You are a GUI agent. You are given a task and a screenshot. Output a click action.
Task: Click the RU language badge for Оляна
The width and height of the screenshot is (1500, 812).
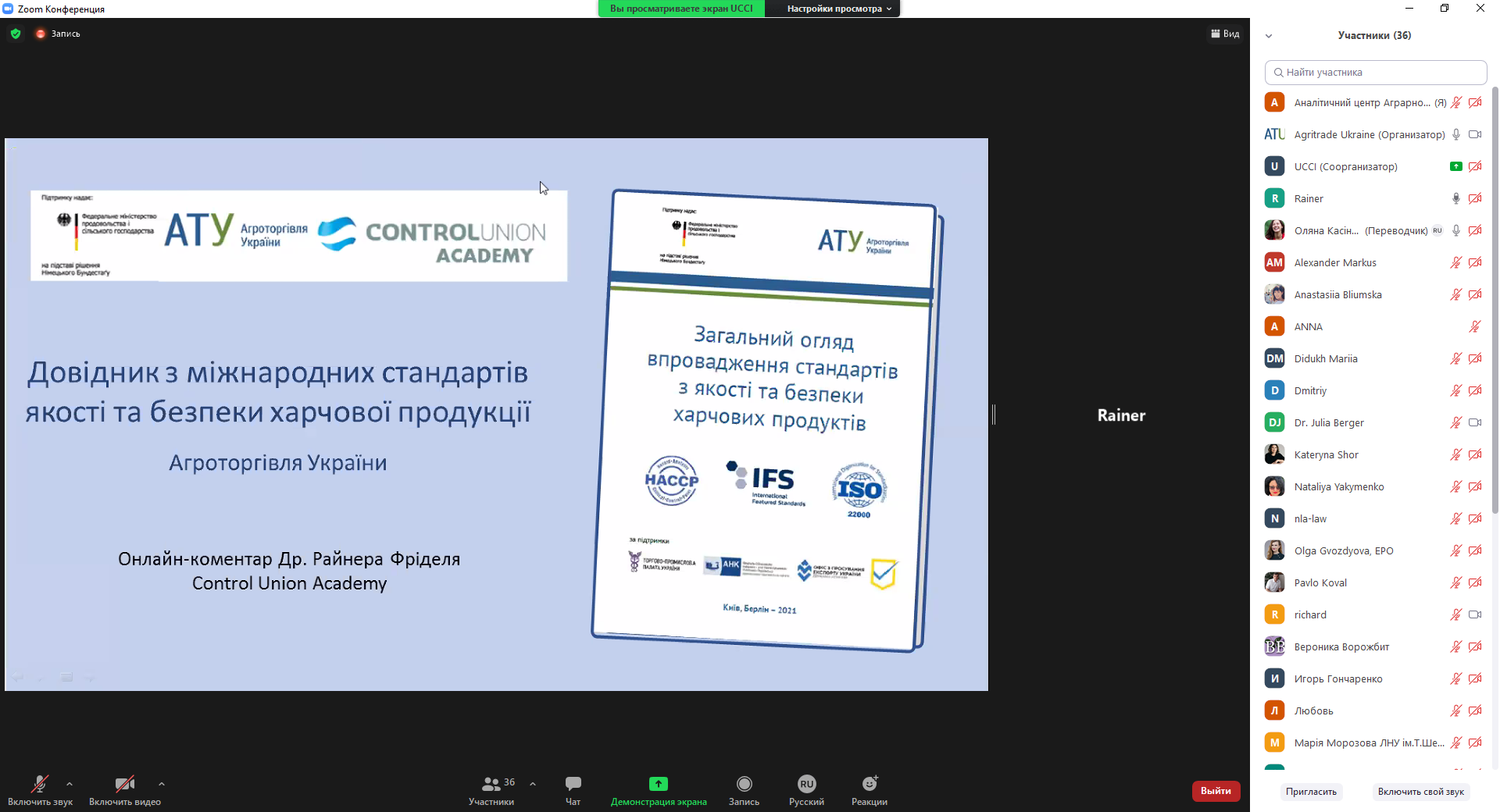(x=1437, y=230)
